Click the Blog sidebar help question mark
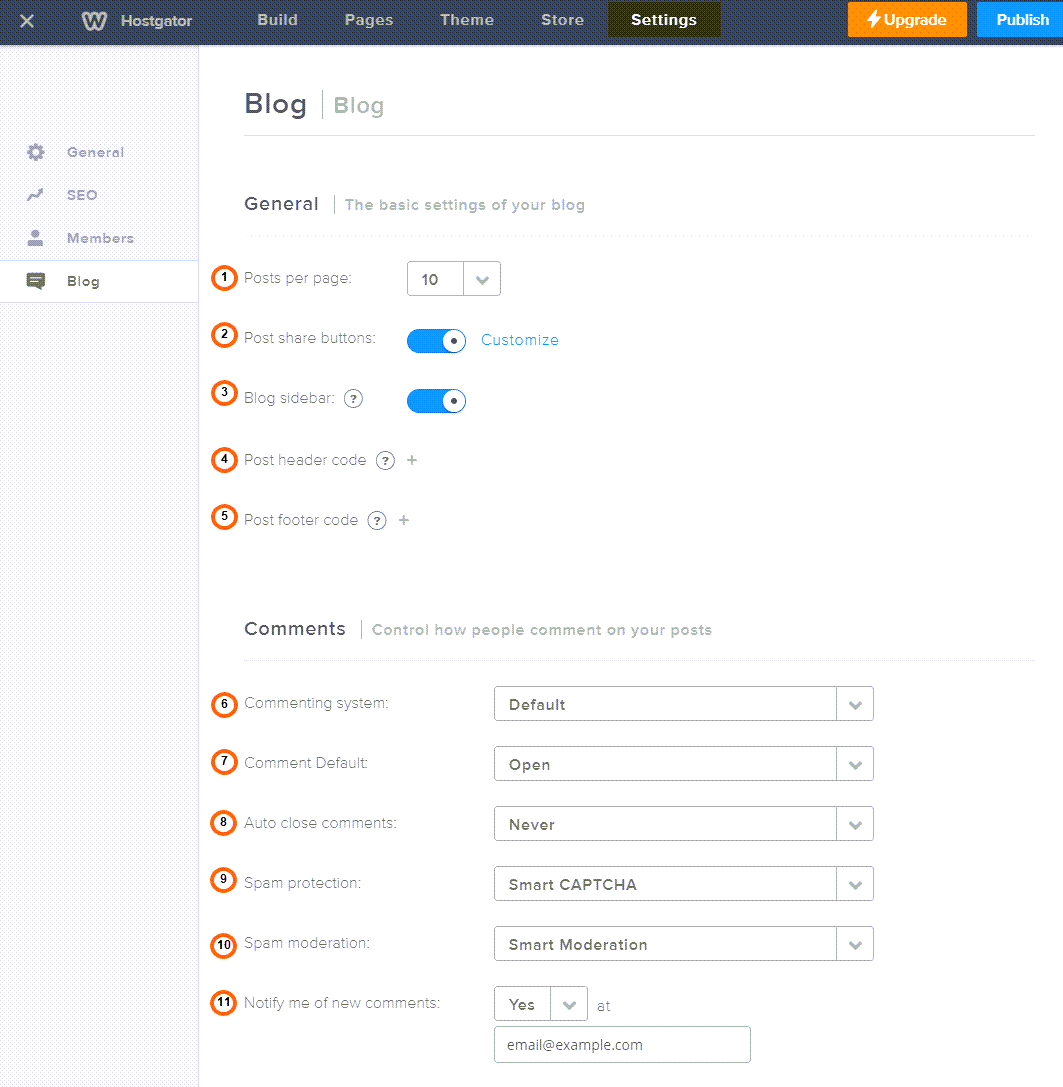 [x=353, y=398]
